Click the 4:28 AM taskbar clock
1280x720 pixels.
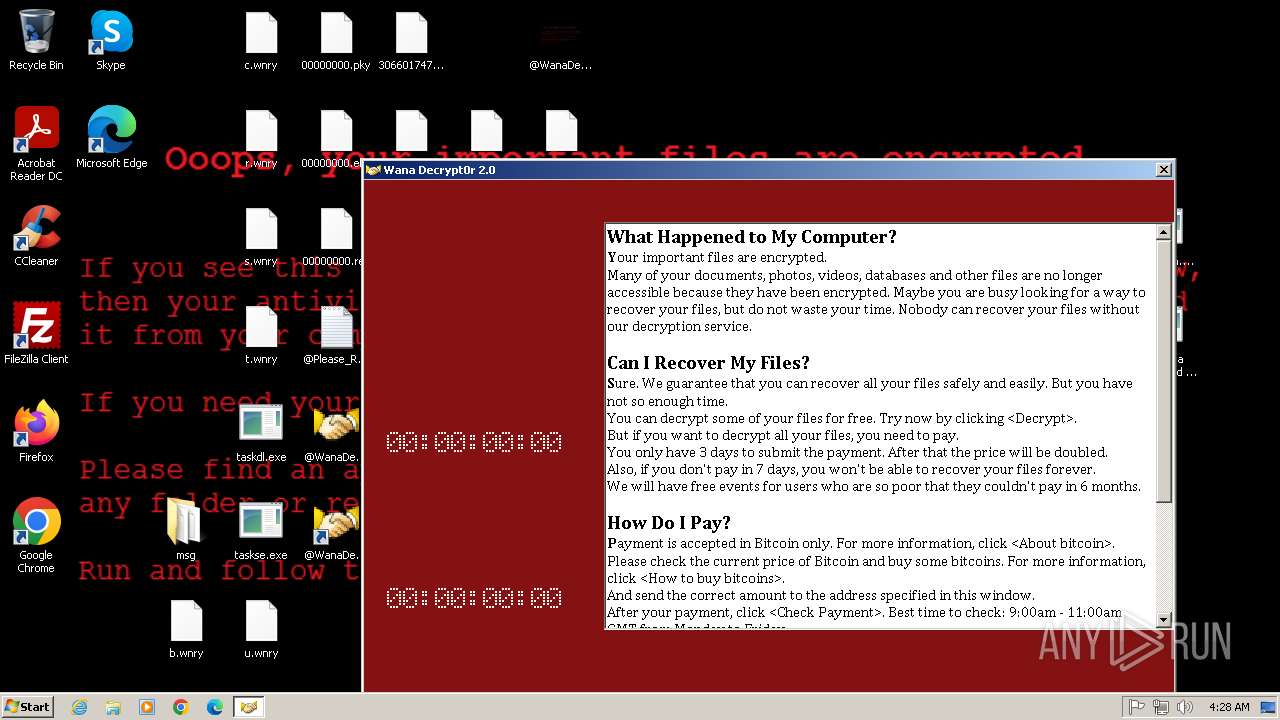1229,707
